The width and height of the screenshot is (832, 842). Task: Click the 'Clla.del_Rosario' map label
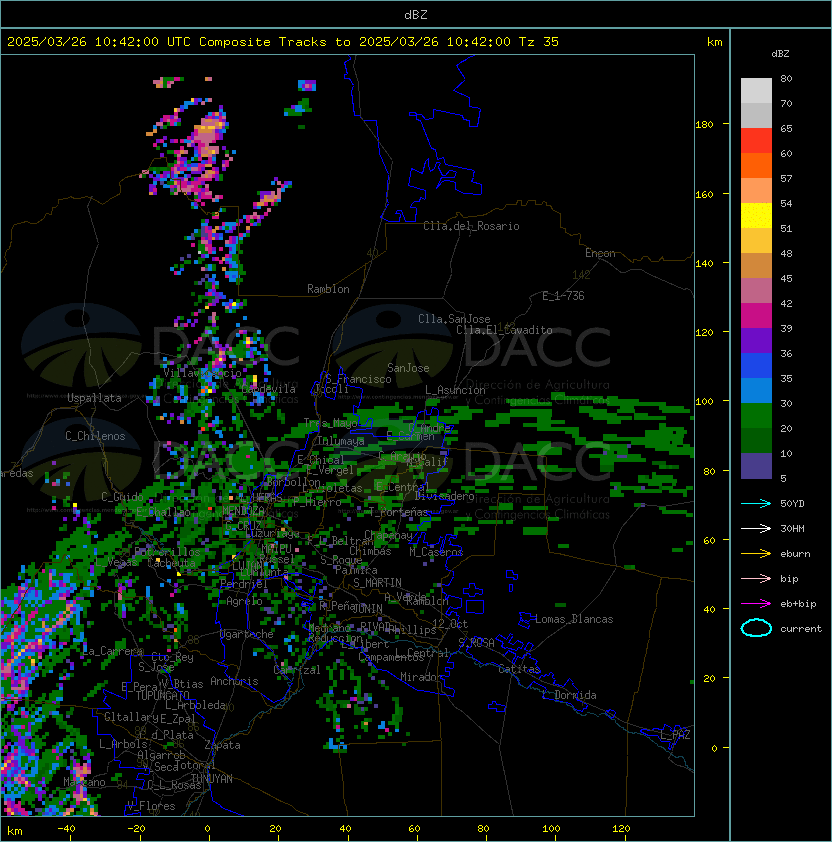pyautogui.click(x=471, y=226)
